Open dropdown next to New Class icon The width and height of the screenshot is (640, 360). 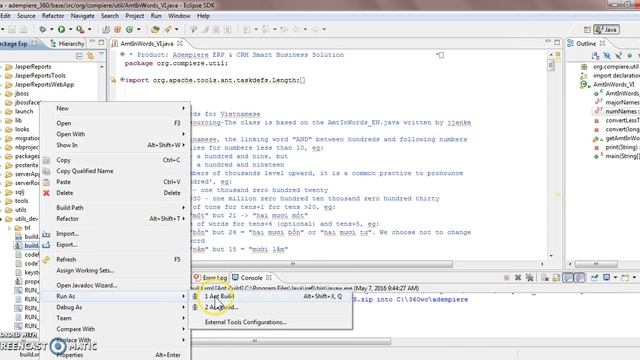pos(138,29)
